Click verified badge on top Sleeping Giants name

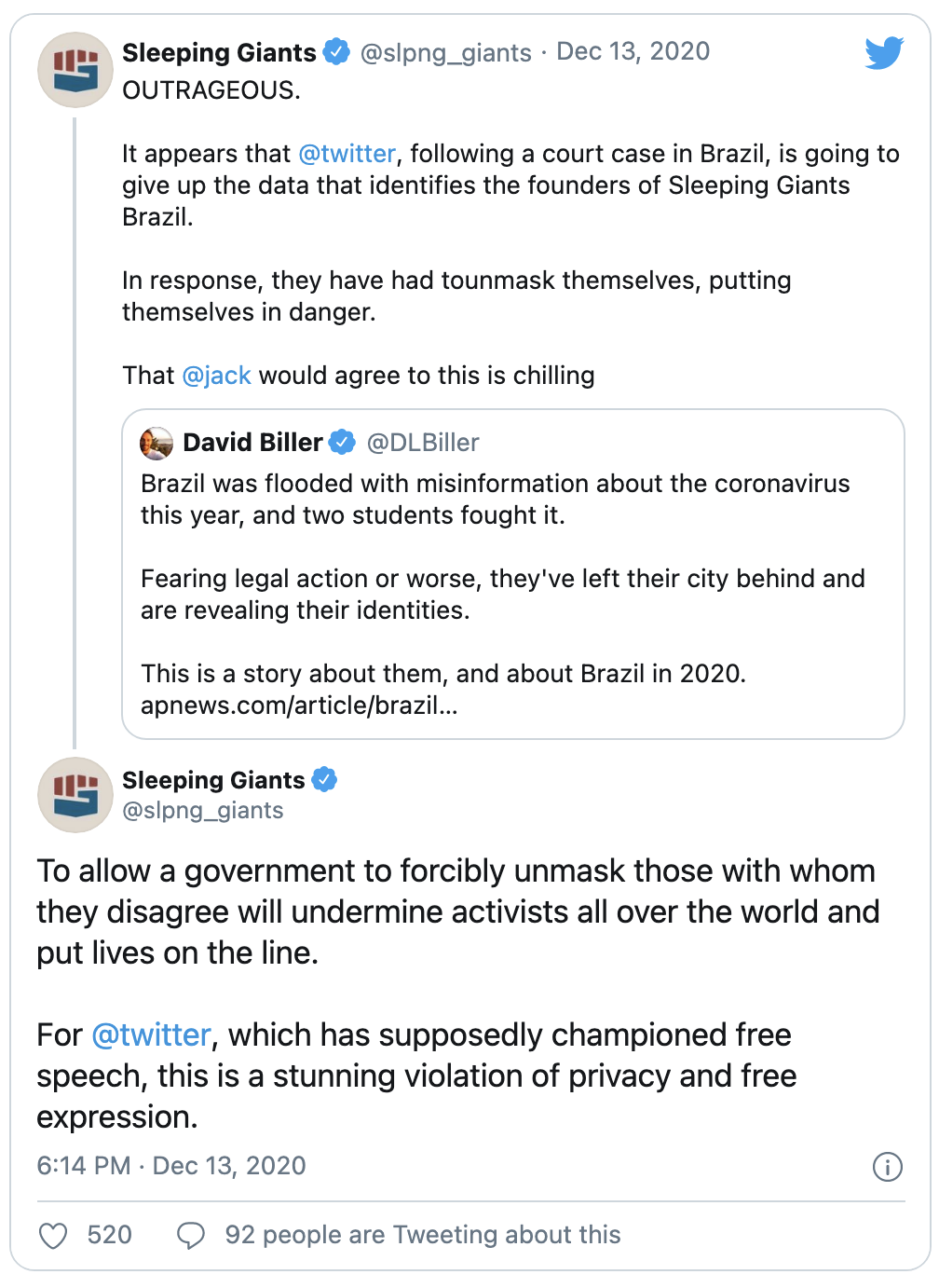pos(335,52)
